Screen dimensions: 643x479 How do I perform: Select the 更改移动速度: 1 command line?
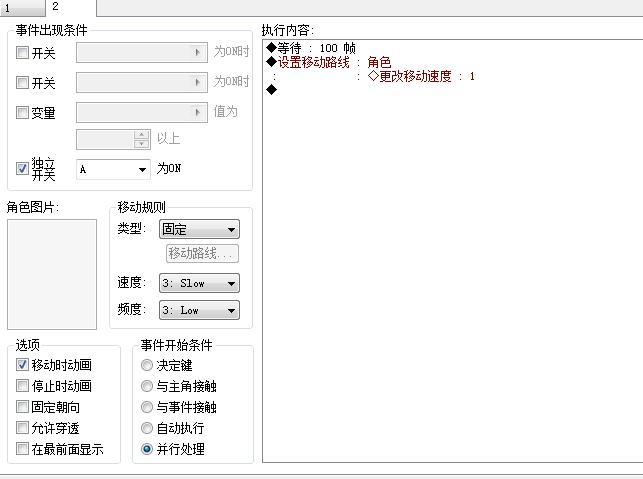click(422, 76)
